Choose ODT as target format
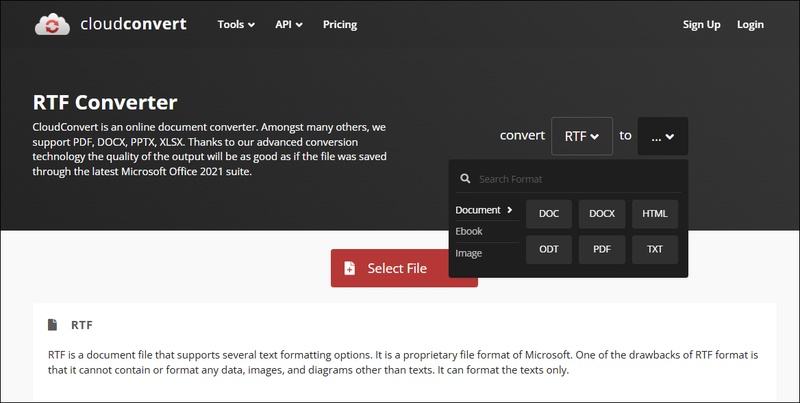 click(549, 249)
